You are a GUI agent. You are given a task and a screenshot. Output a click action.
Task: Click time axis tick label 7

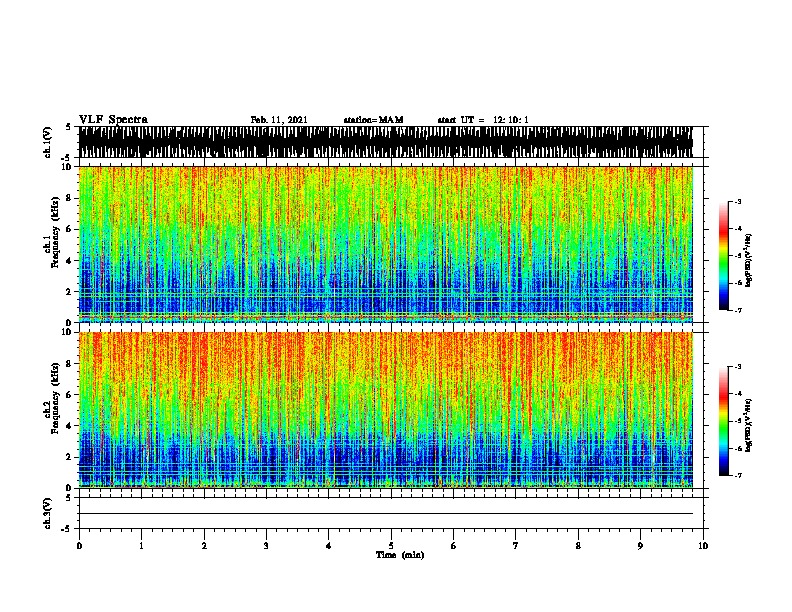[516, 546]
